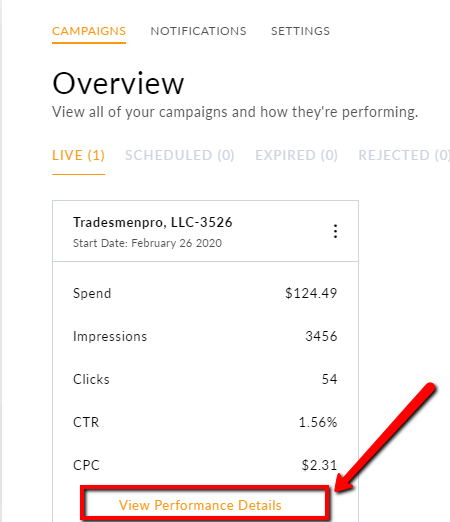Click the Impressions label
The image size is (450, 522).
click(110, 336)
